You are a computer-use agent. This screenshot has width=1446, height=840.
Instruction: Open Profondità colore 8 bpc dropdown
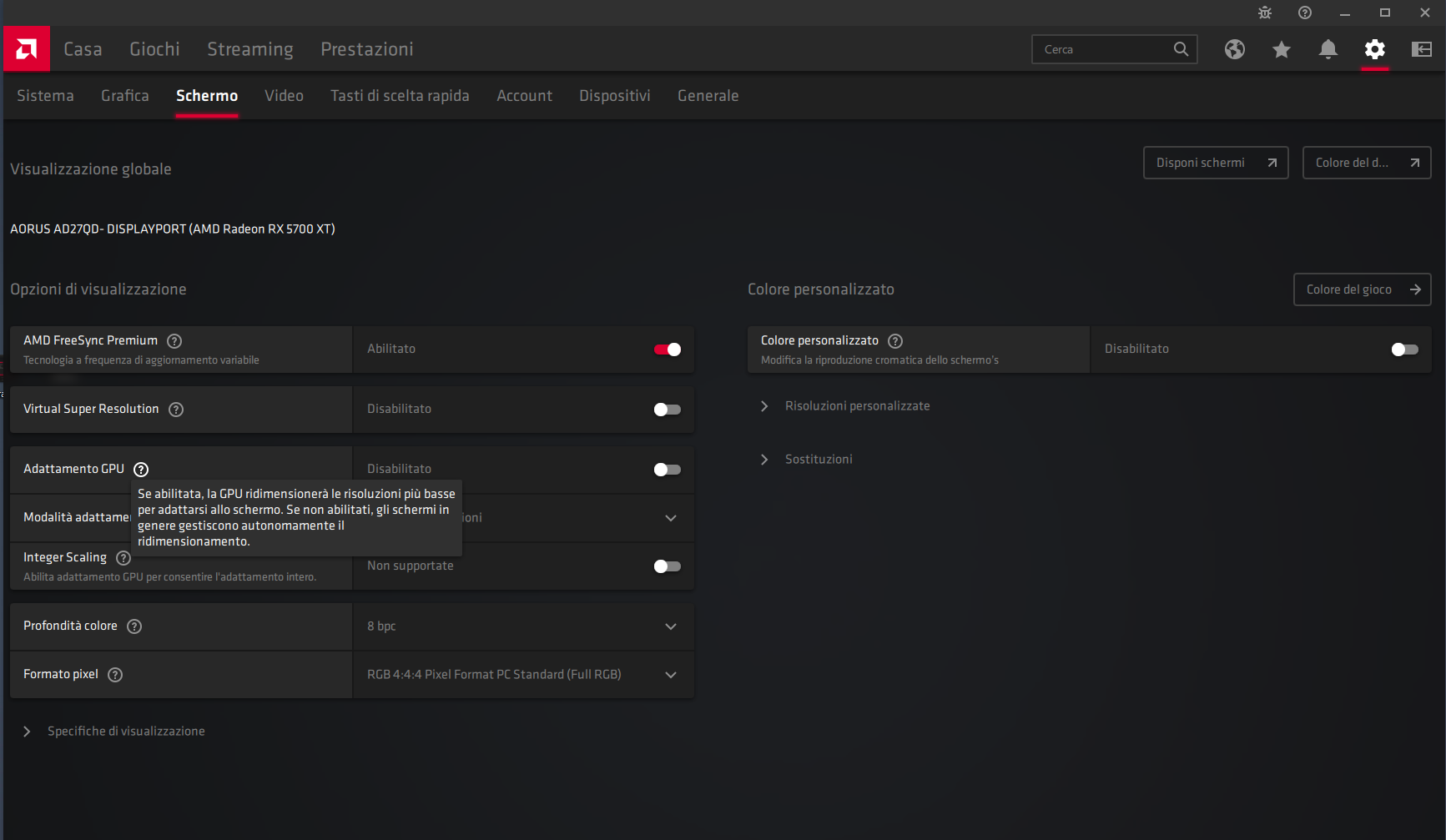(523, 626)
